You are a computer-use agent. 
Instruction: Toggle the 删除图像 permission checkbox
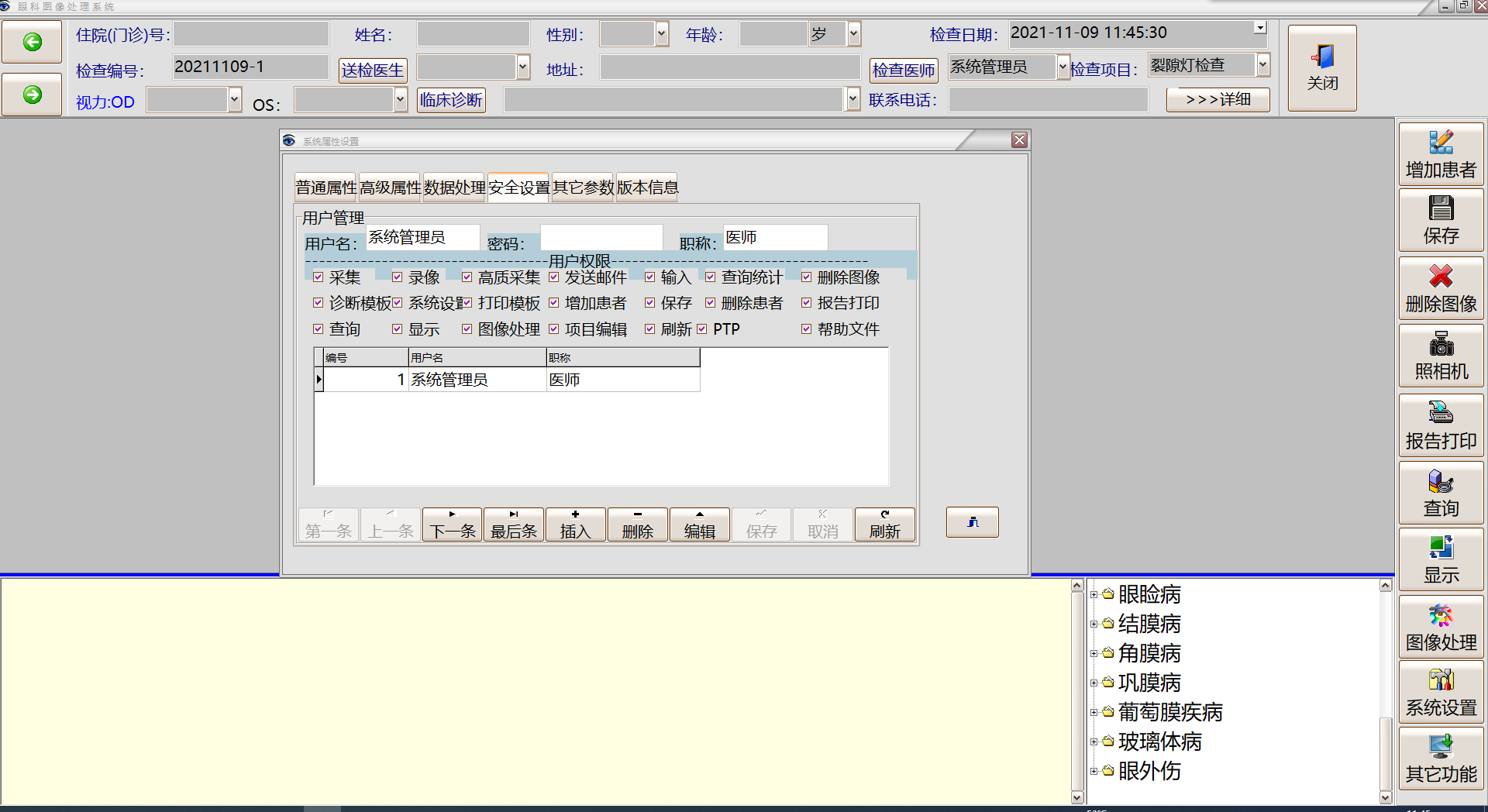coord(806,277)
